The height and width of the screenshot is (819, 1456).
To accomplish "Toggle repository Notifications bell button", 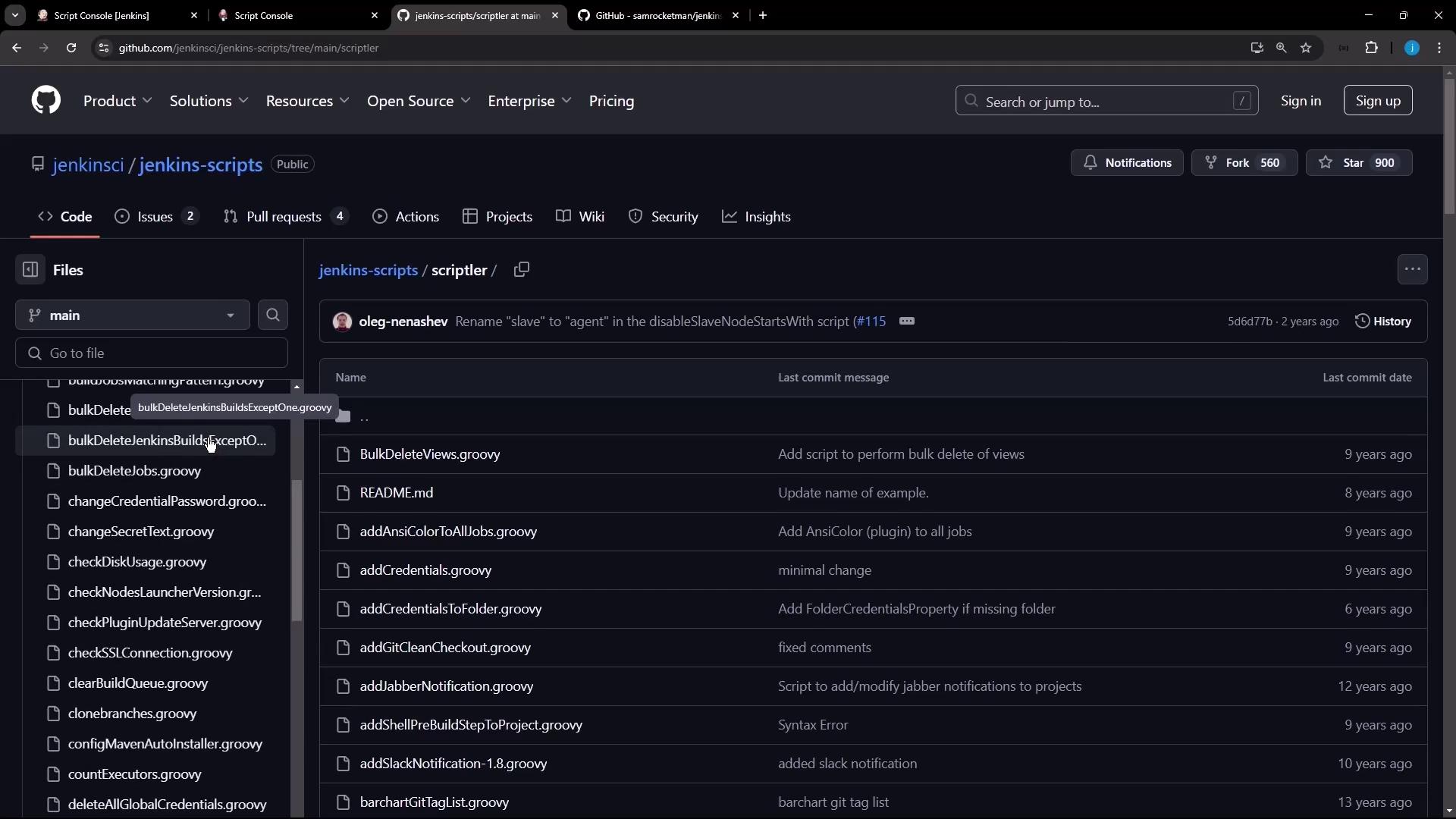I will 1127,163.
